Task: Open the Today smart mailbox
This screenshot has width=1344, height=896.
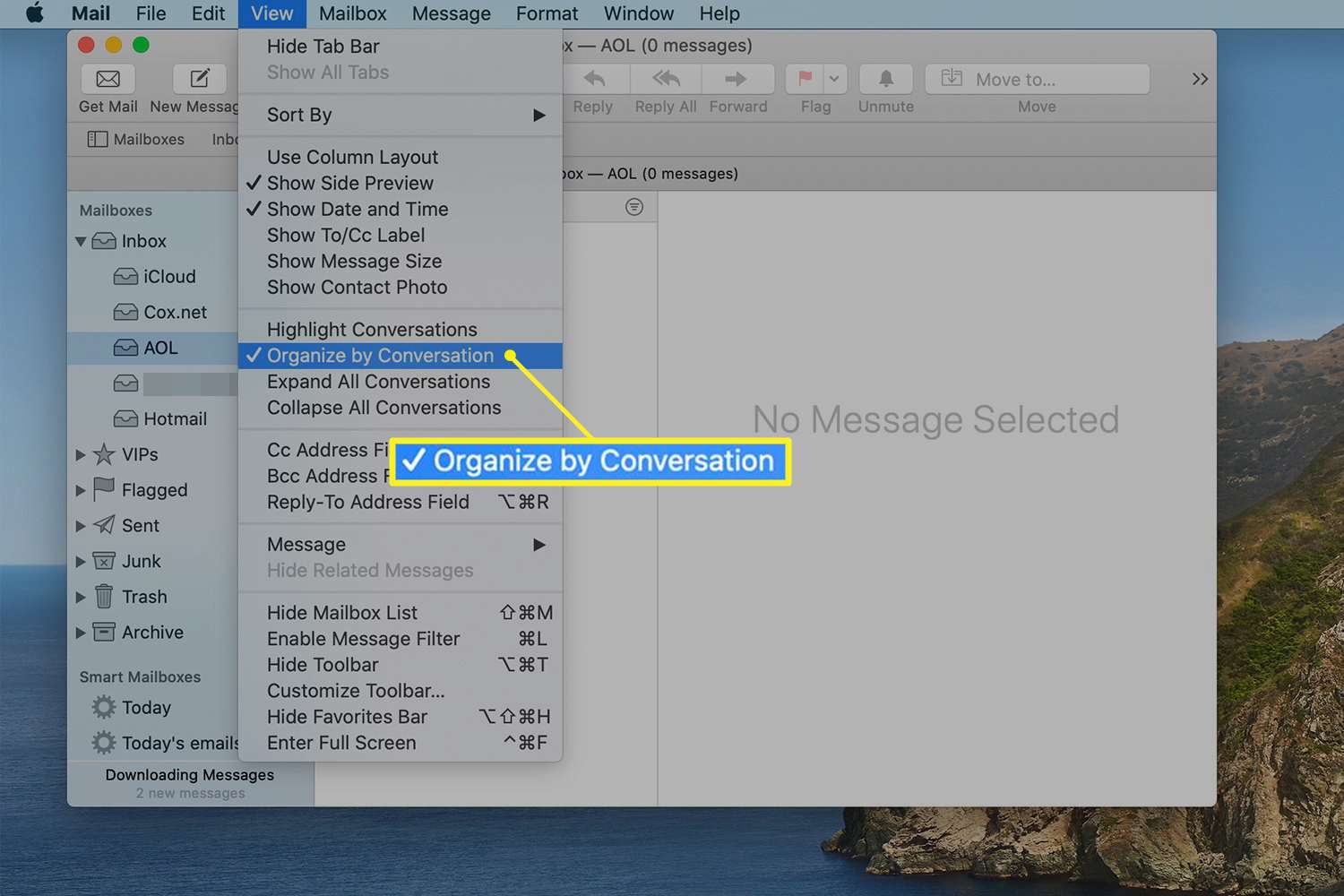Action: pyautogui.click(x=131, y=708)
